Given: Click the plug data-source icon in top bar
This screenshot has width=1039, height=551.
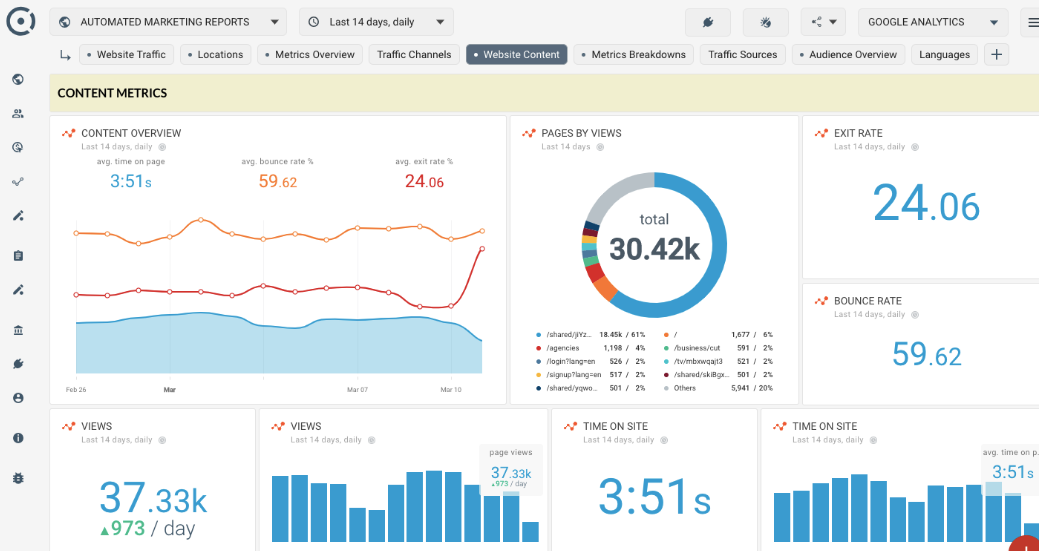Looking at the screenshot, I should pos(708,22).
